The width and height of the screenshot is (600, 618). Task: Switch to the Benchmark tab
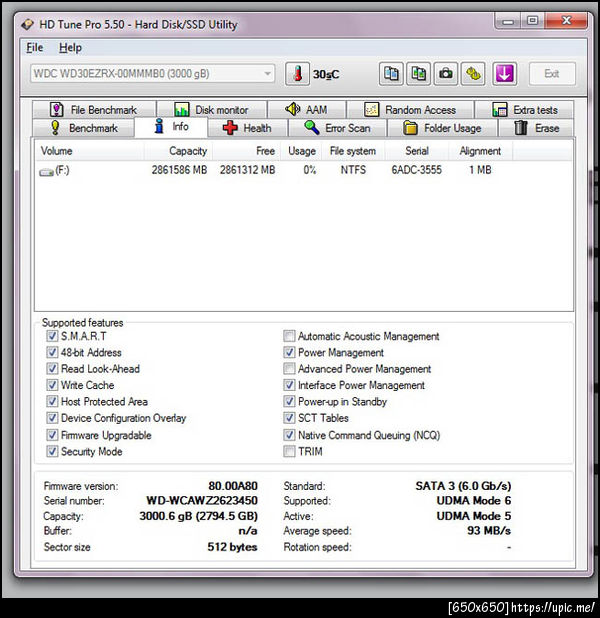pos(83,128)
